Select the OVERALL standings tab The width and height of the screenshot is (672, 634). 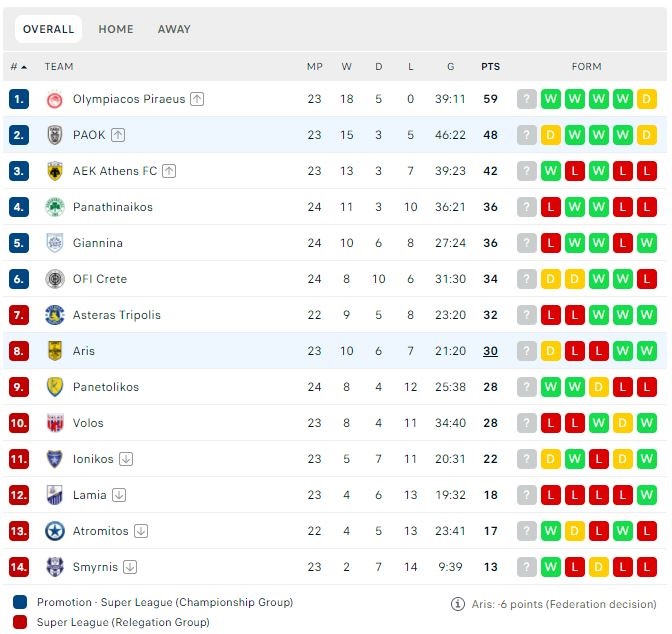pos(48,29)
